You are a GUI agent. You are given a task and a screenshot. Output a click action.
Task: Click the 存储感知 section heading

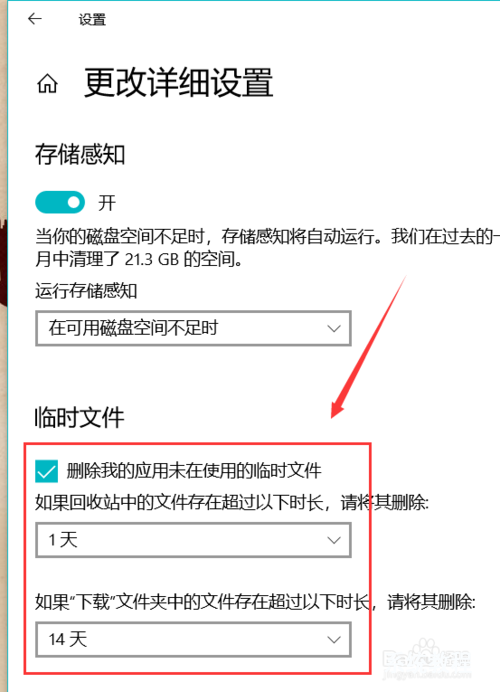click(x=80, y=154)
